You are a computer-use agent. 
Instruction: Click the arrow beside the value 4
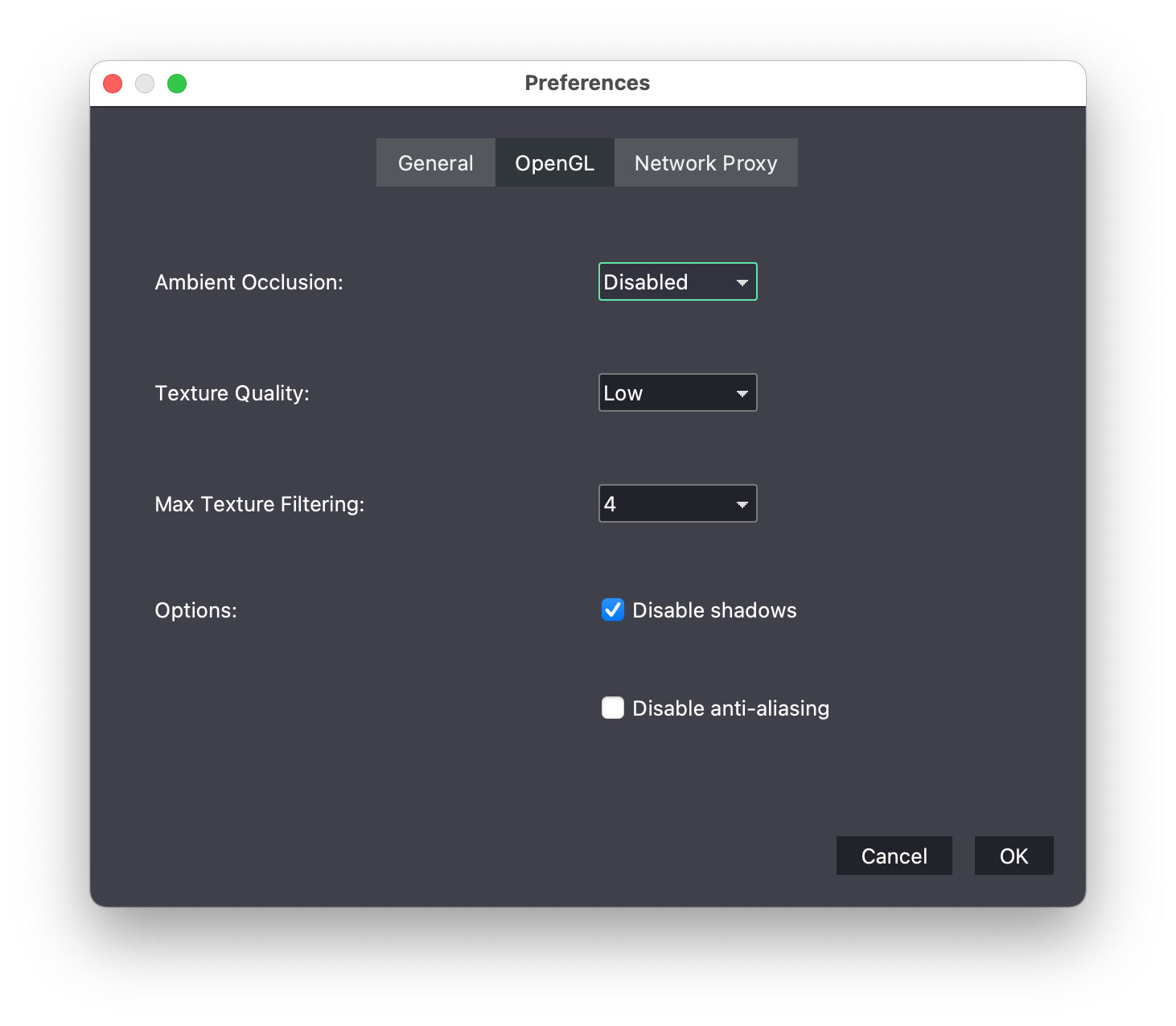[x=742, y=504]
